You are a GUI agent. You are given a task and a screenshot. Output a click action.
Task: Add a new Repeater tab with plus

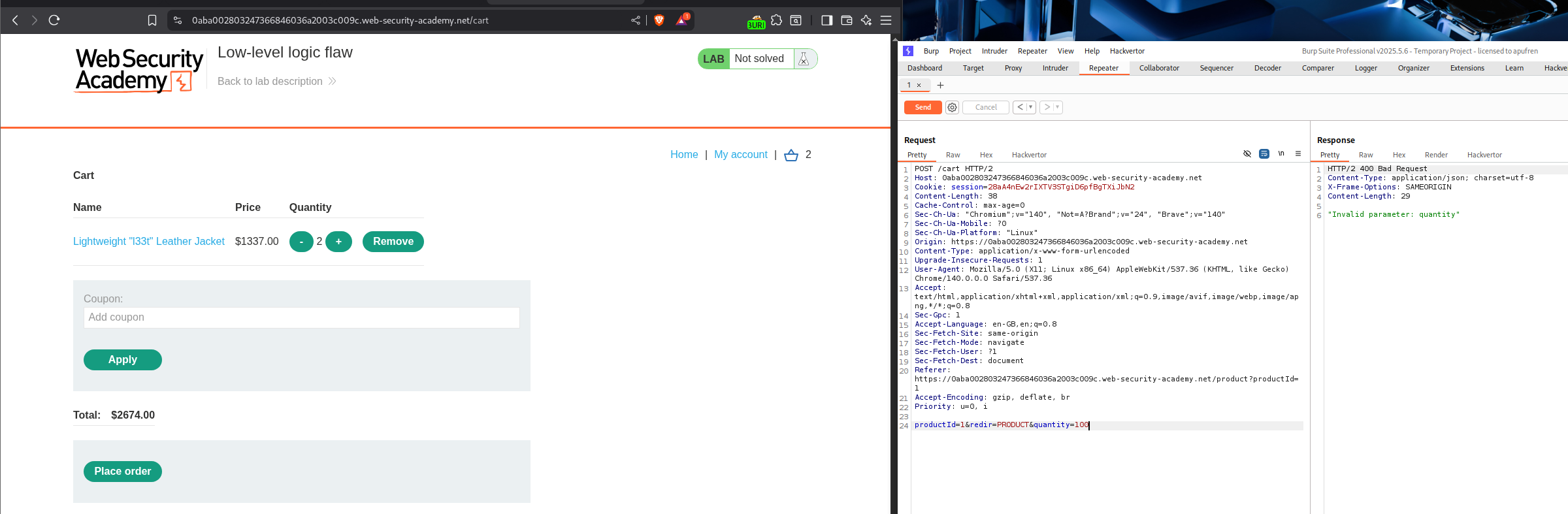940,86
